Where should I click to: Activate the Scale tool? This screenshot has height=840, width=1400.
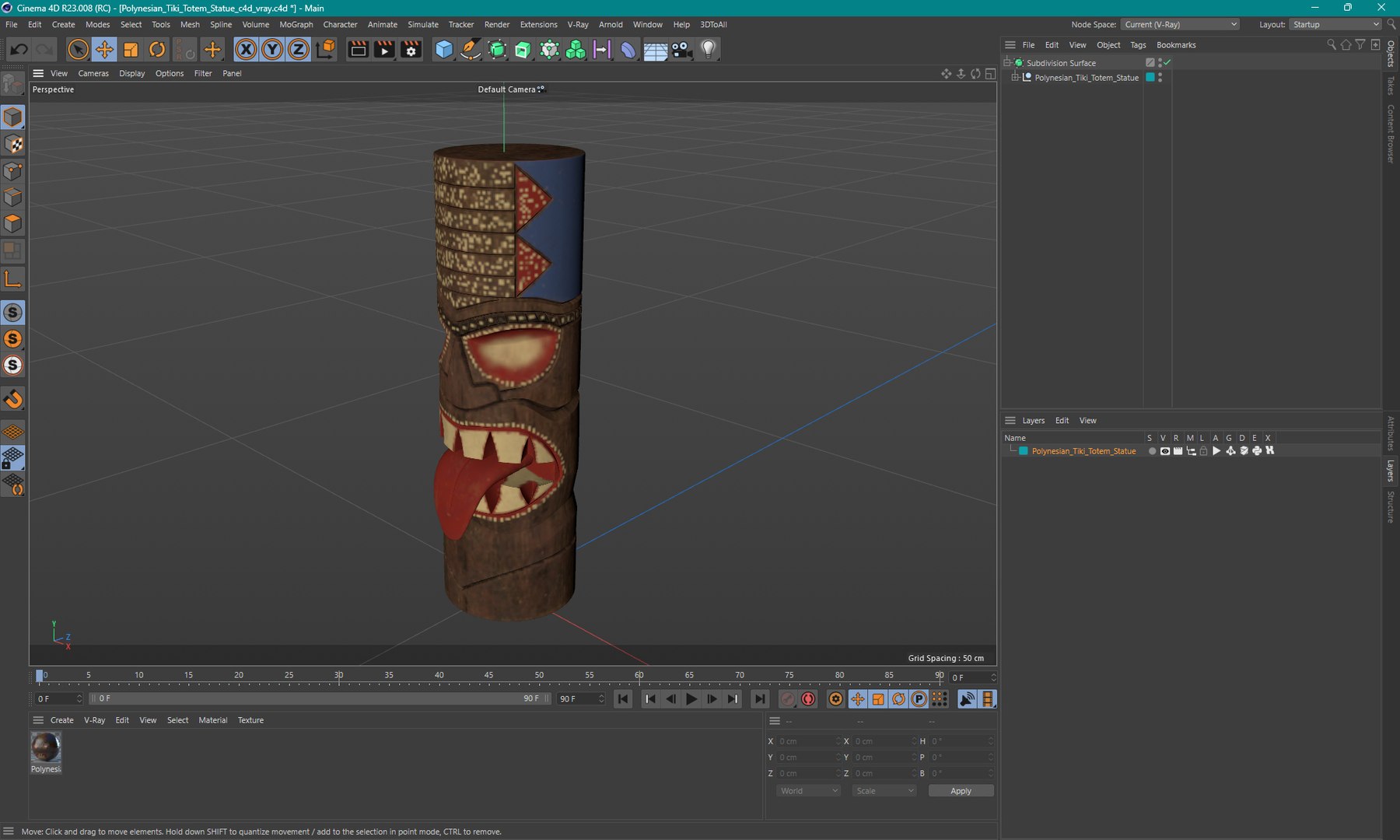point(131,50)
